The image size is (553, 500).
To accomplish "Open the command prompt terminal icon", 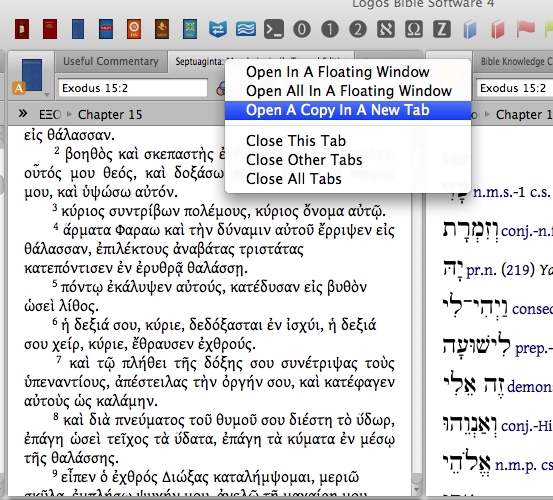I will point(274,29).
